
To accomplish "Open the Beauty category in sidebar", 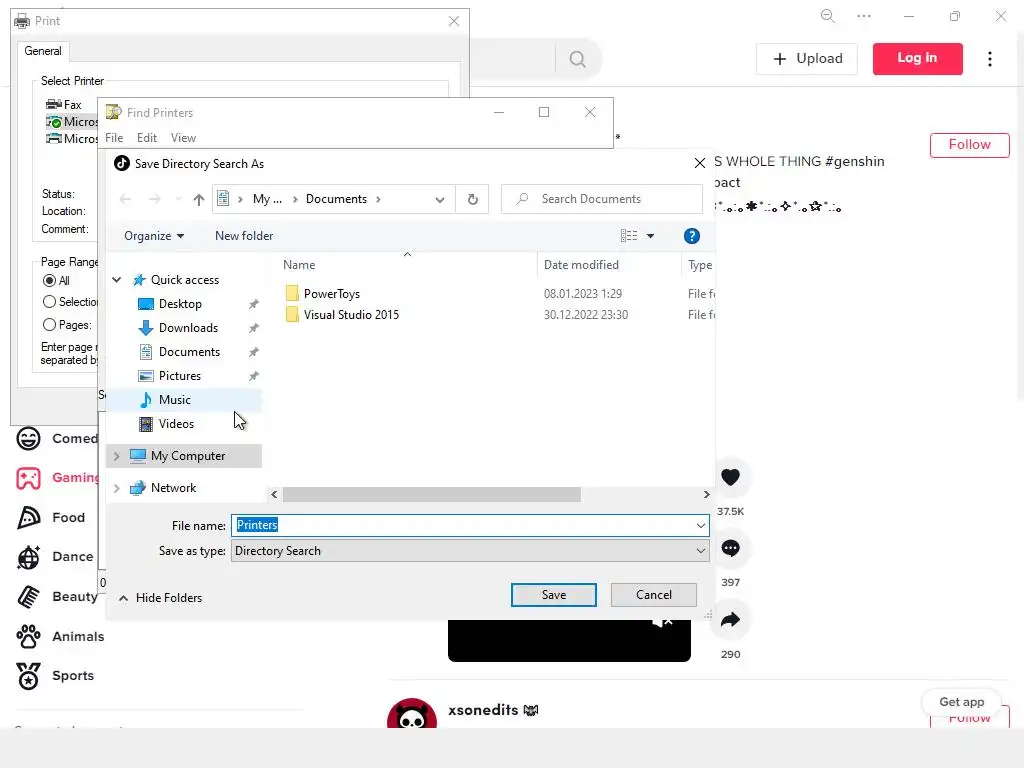I will (x=57, y=597).
